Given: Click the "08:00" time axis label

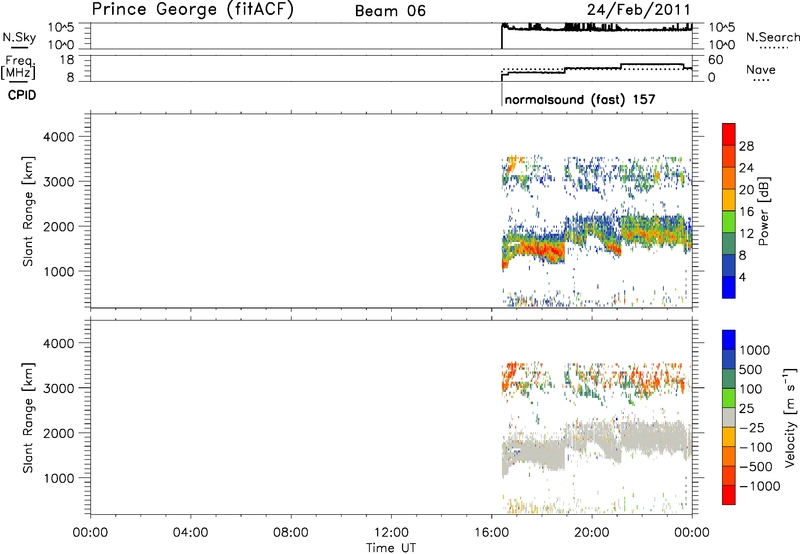Looking at the screenshot, I should pos(291,533).
